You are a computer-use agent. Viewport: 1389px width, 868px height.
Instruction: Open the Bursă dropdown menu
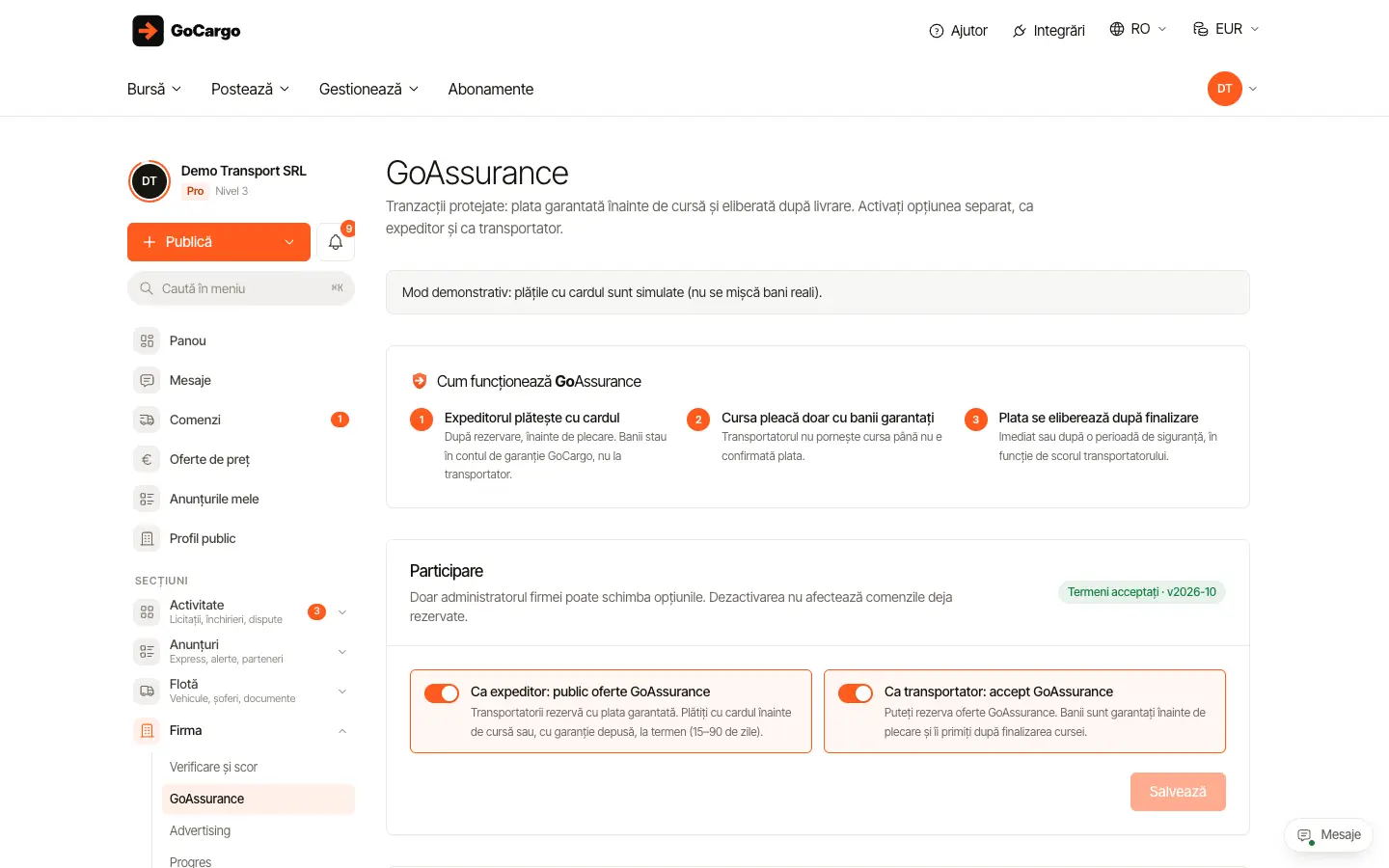coord(154,89)
